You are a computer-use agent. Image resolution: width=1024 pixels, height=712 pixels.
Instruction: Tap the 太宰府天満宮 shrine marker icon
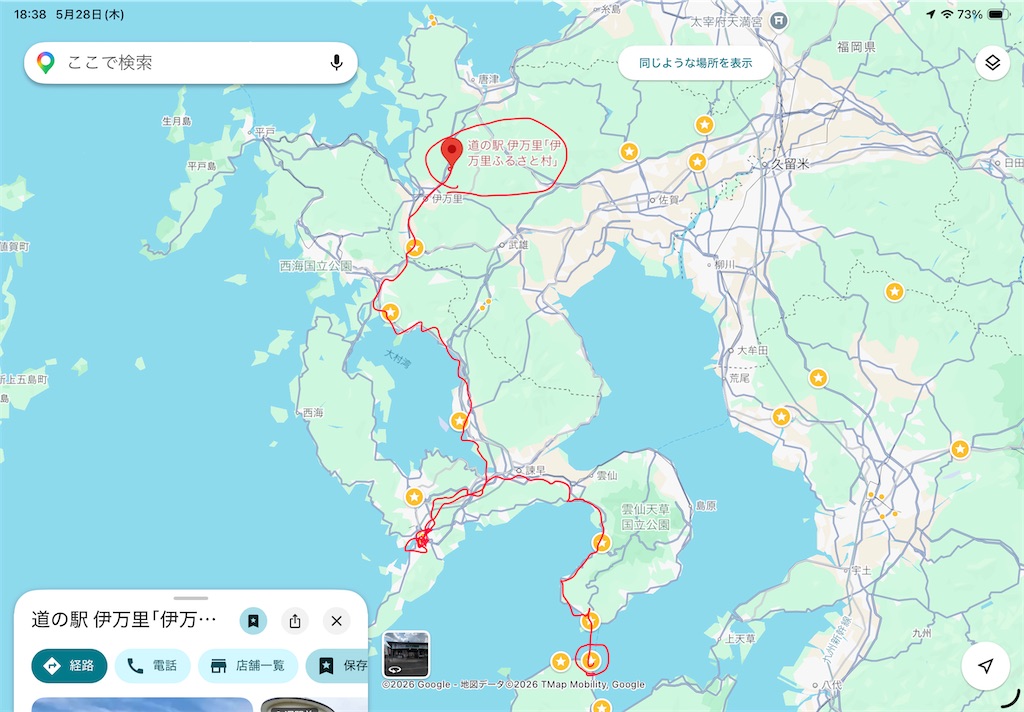(x=778, y=21)
